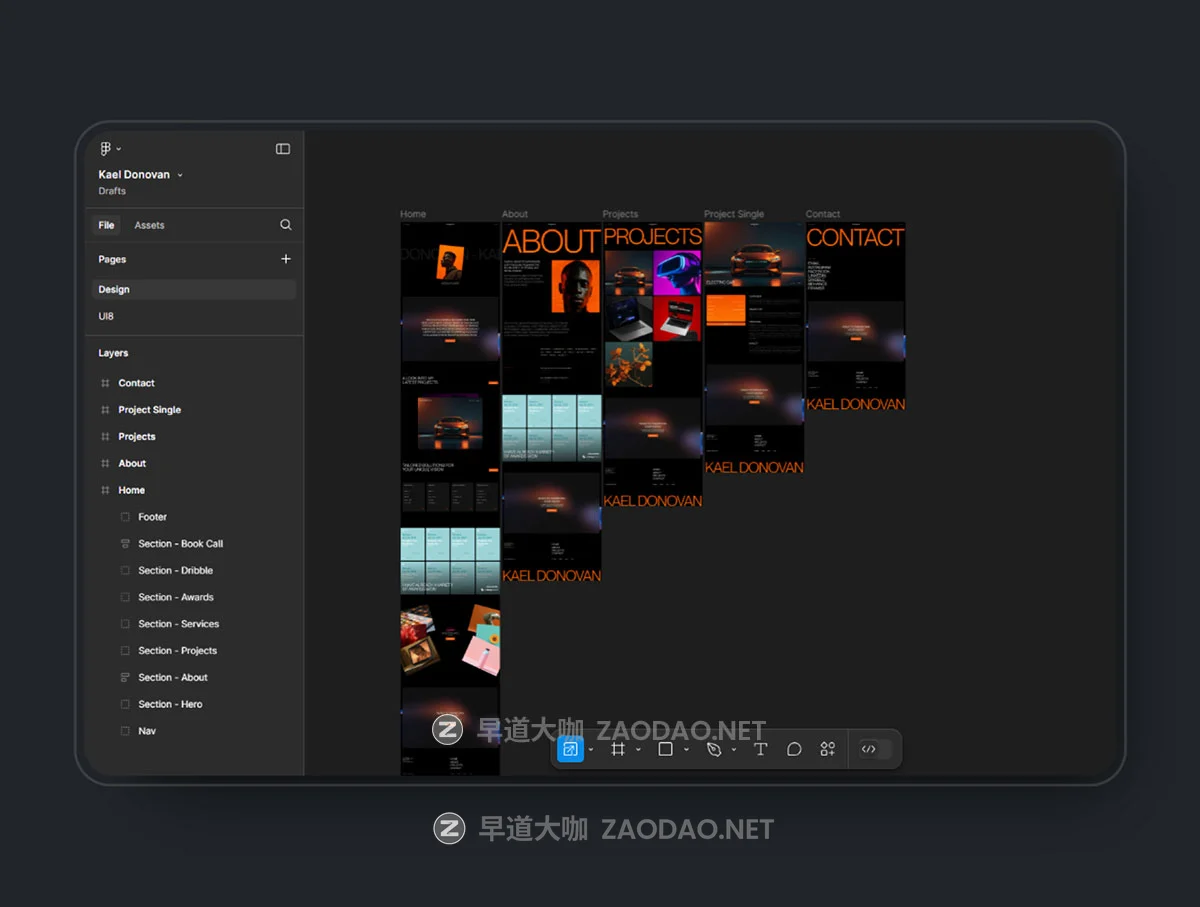
Task: Toggle Dev Mode switch in toolbar
Action: (874, 749)
